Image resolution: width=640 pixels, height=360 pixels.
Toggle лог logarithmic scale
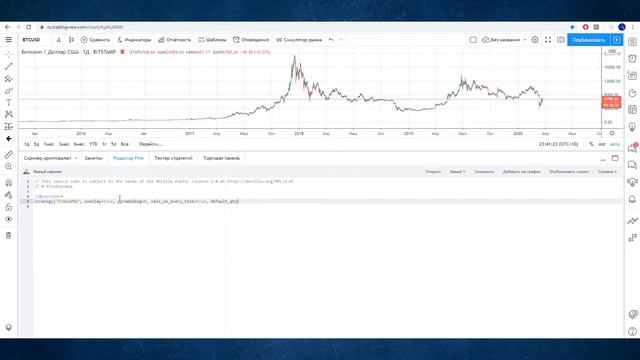pyautogui.click(x=602, y=144)
